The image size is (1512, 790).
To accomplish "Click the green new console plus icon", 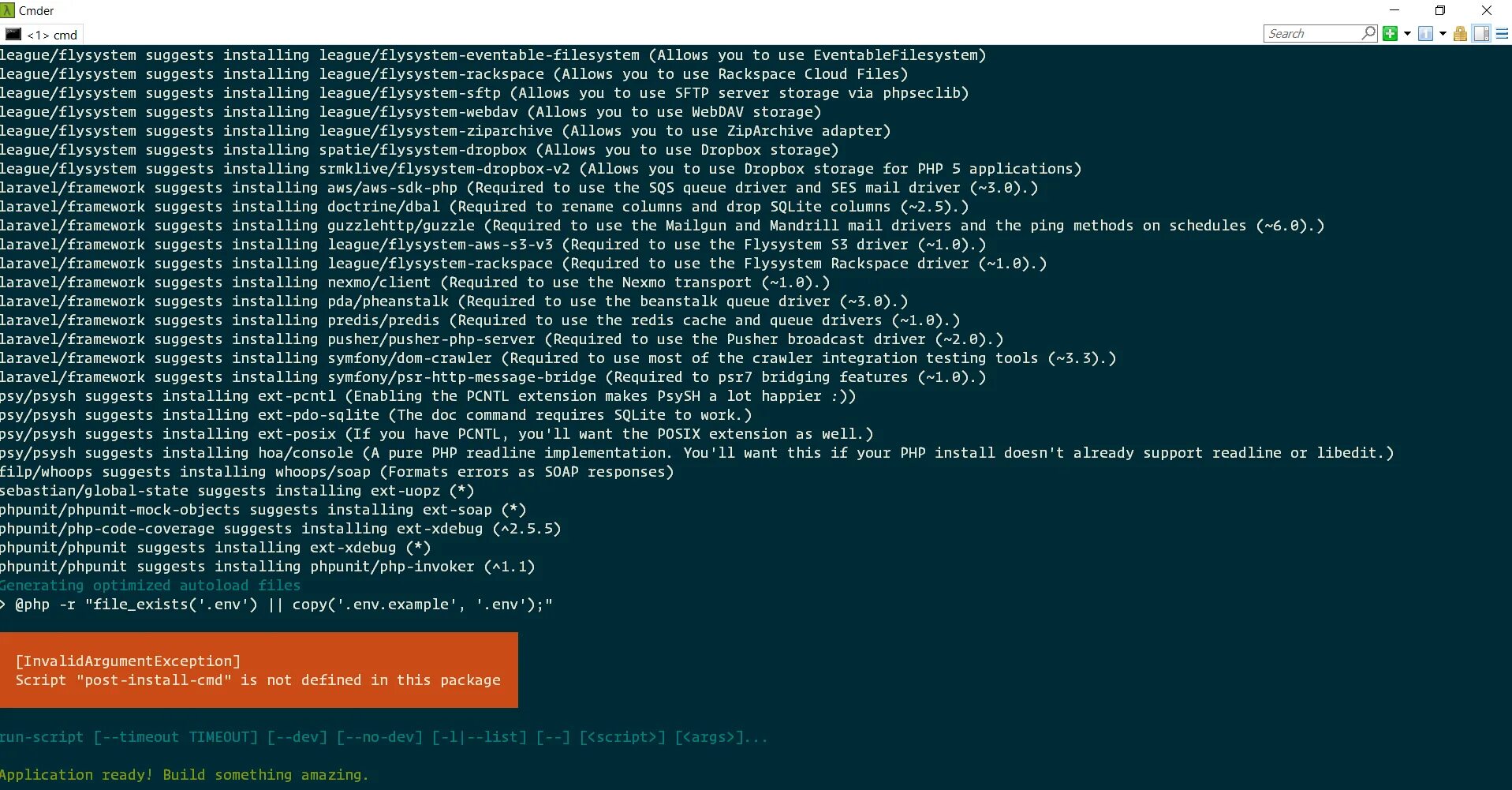I will coord(1391,33).
